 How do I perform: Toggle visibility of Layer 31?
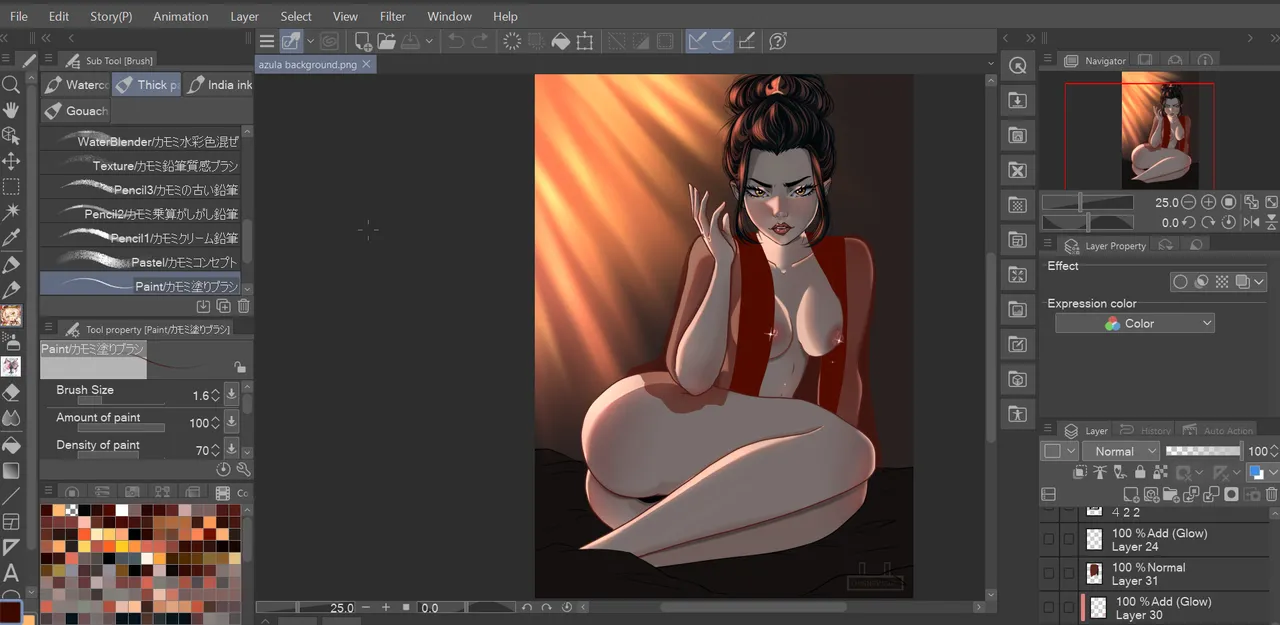click(1048, 574)
